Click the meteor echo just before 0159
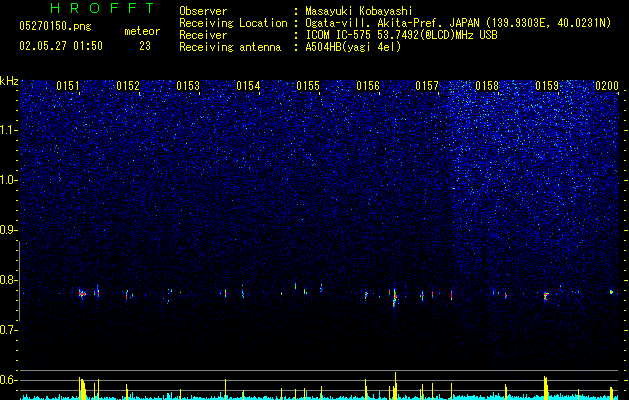Viewport: 629px width, 400px height. tap(546, 296)
